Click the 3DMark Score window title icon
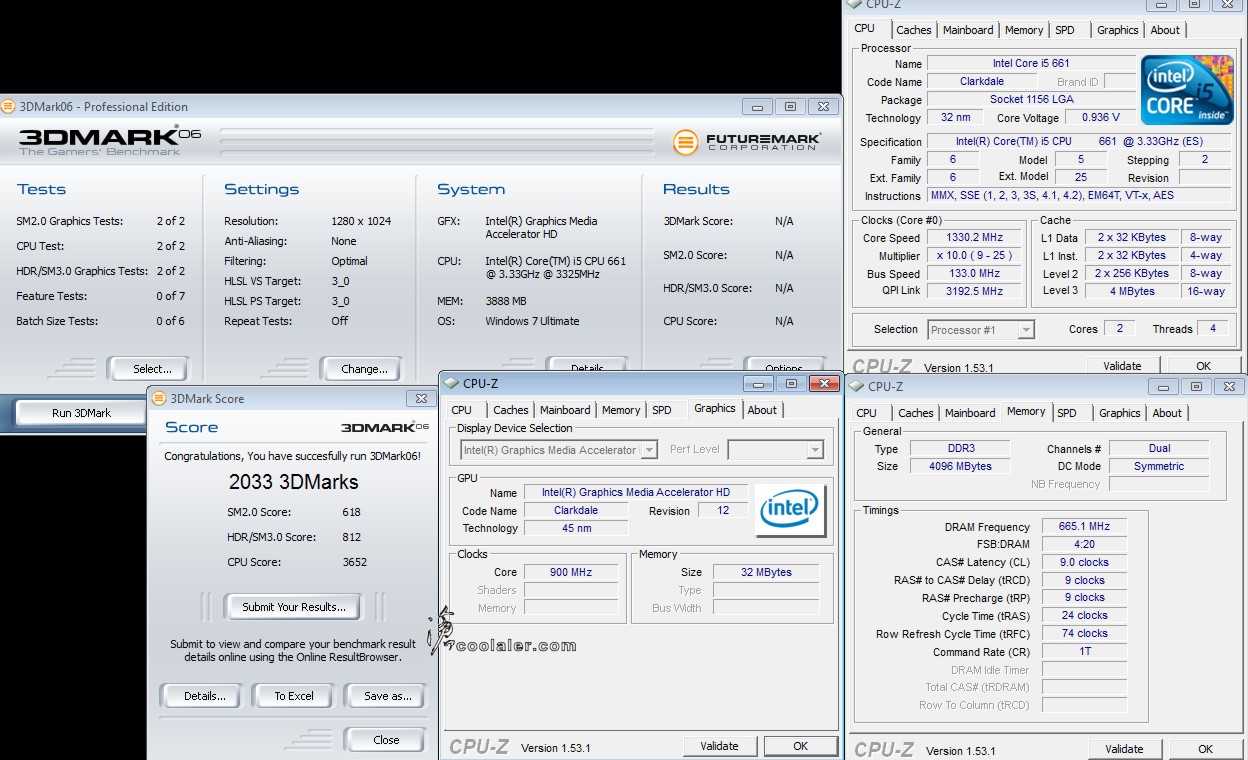This screenshot has width=1248, height=760. point(159,398)
